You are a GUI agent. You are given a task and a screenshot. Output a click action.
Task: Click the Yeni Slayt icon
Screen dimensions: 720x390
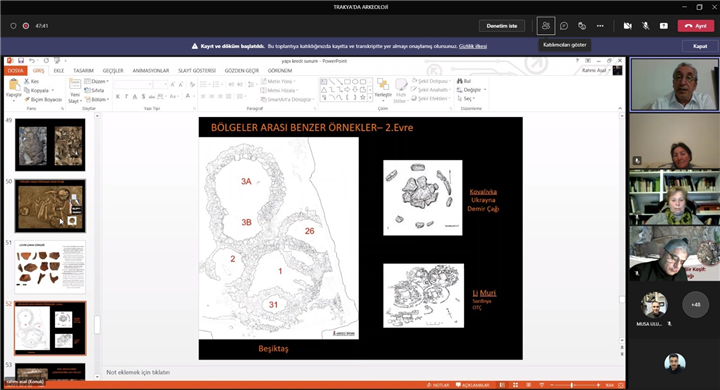point(74,85)
